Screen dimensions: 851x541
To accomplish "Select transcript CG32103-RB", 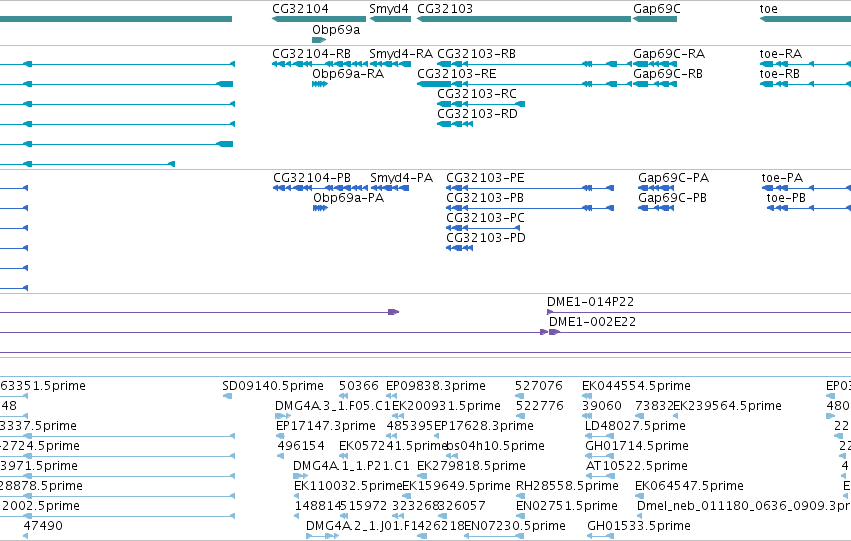I will coord(476,54).
